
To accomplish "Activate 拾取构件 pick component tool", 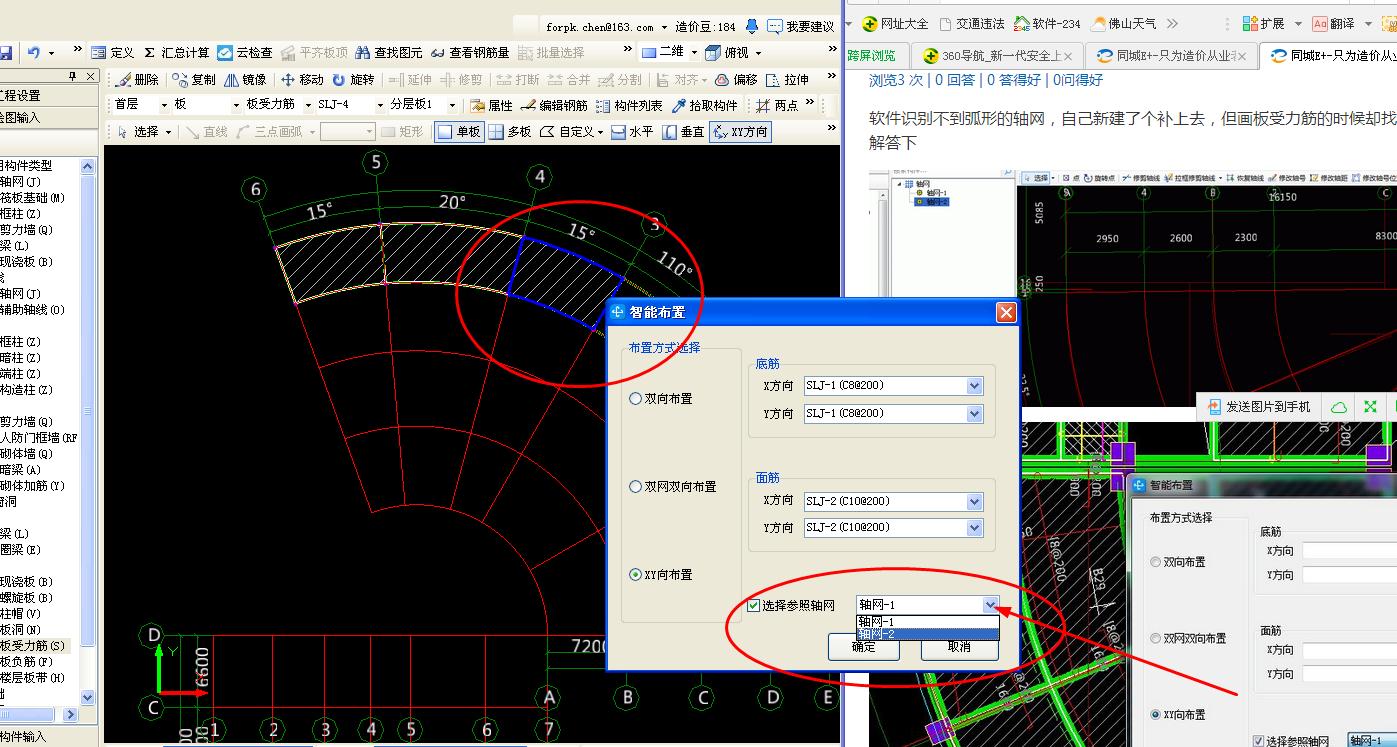I will point(704,105).
